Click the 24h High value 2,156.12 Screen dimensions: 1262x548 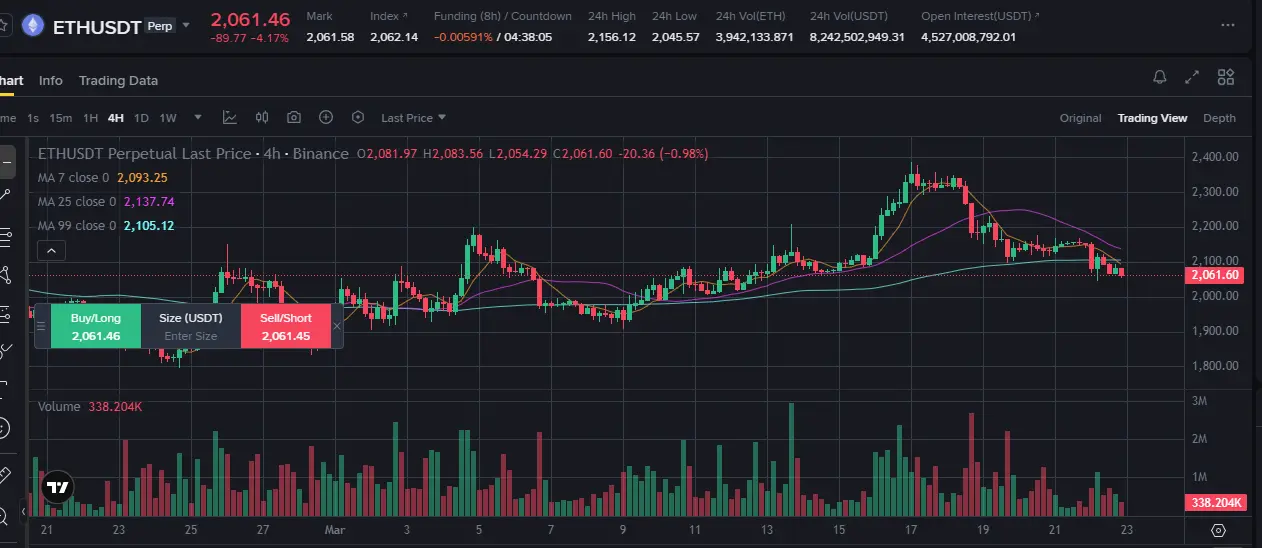[x=612, y=37]
